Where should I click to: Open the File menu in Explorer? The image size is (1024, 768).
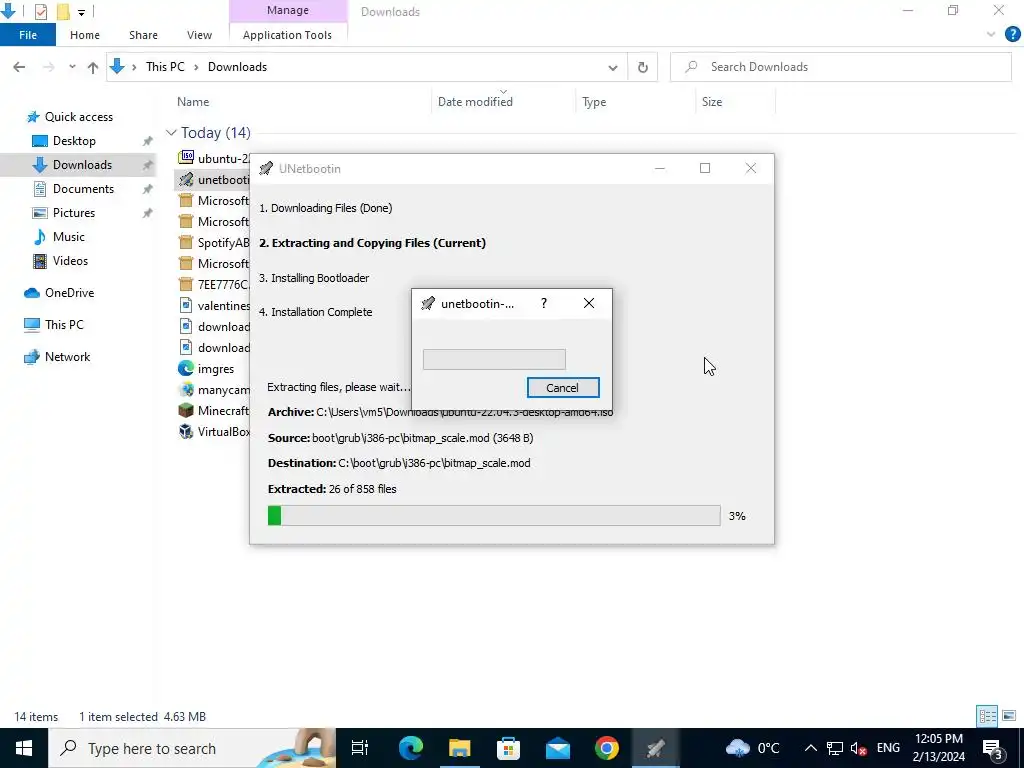click(x=28, y=35)
